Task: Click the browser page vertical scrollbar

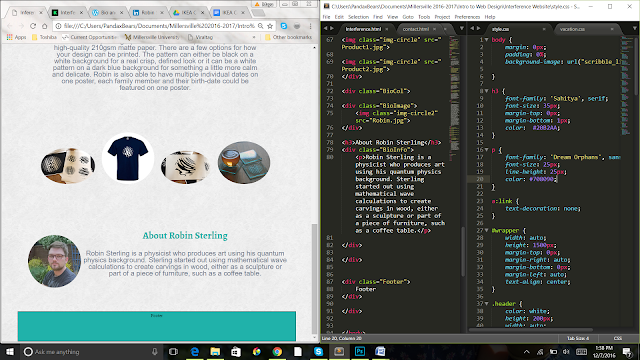Action: click(x=314, y=278)
